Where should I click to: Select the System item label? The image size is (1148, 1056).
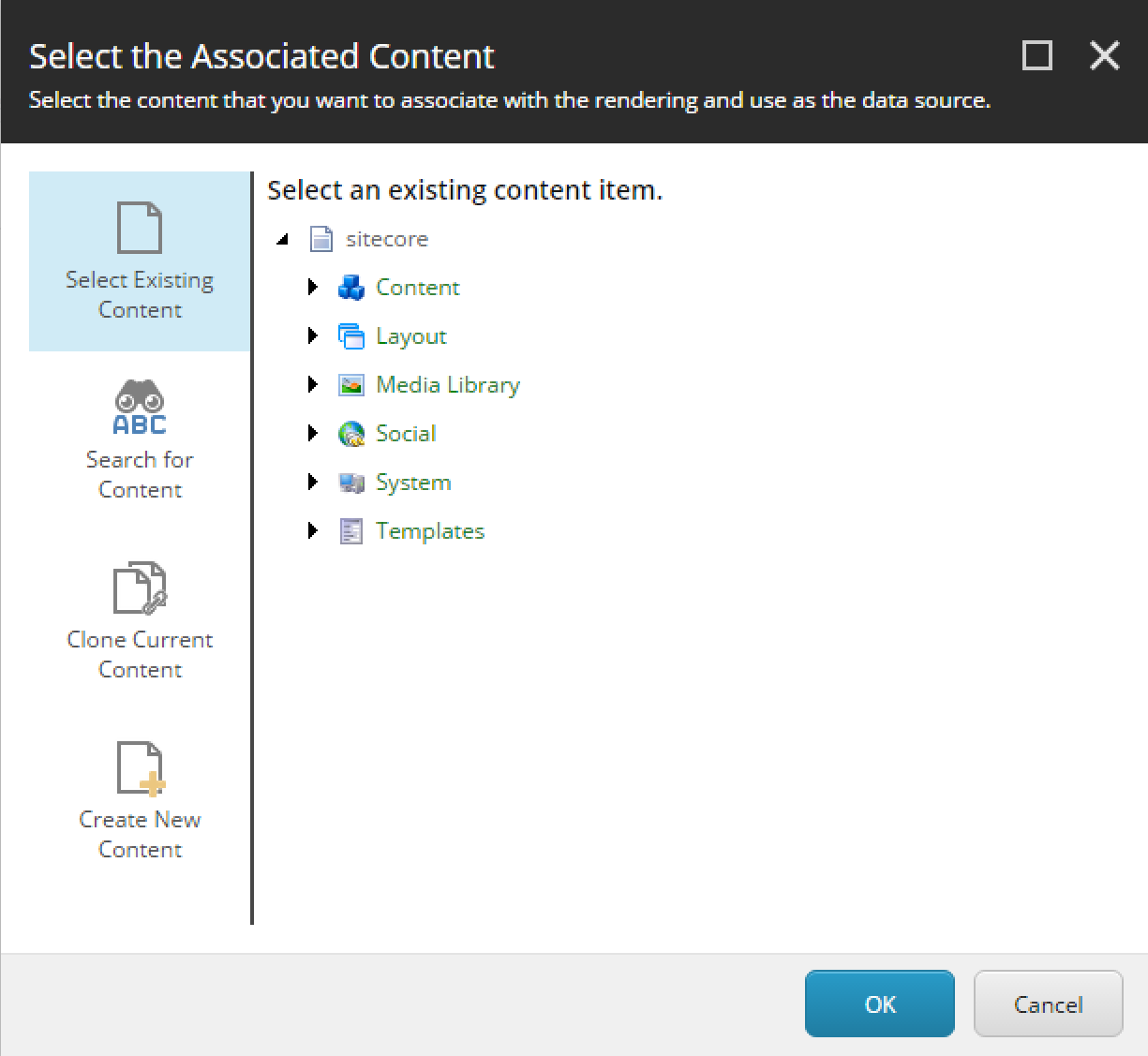[x=413, y=483]
